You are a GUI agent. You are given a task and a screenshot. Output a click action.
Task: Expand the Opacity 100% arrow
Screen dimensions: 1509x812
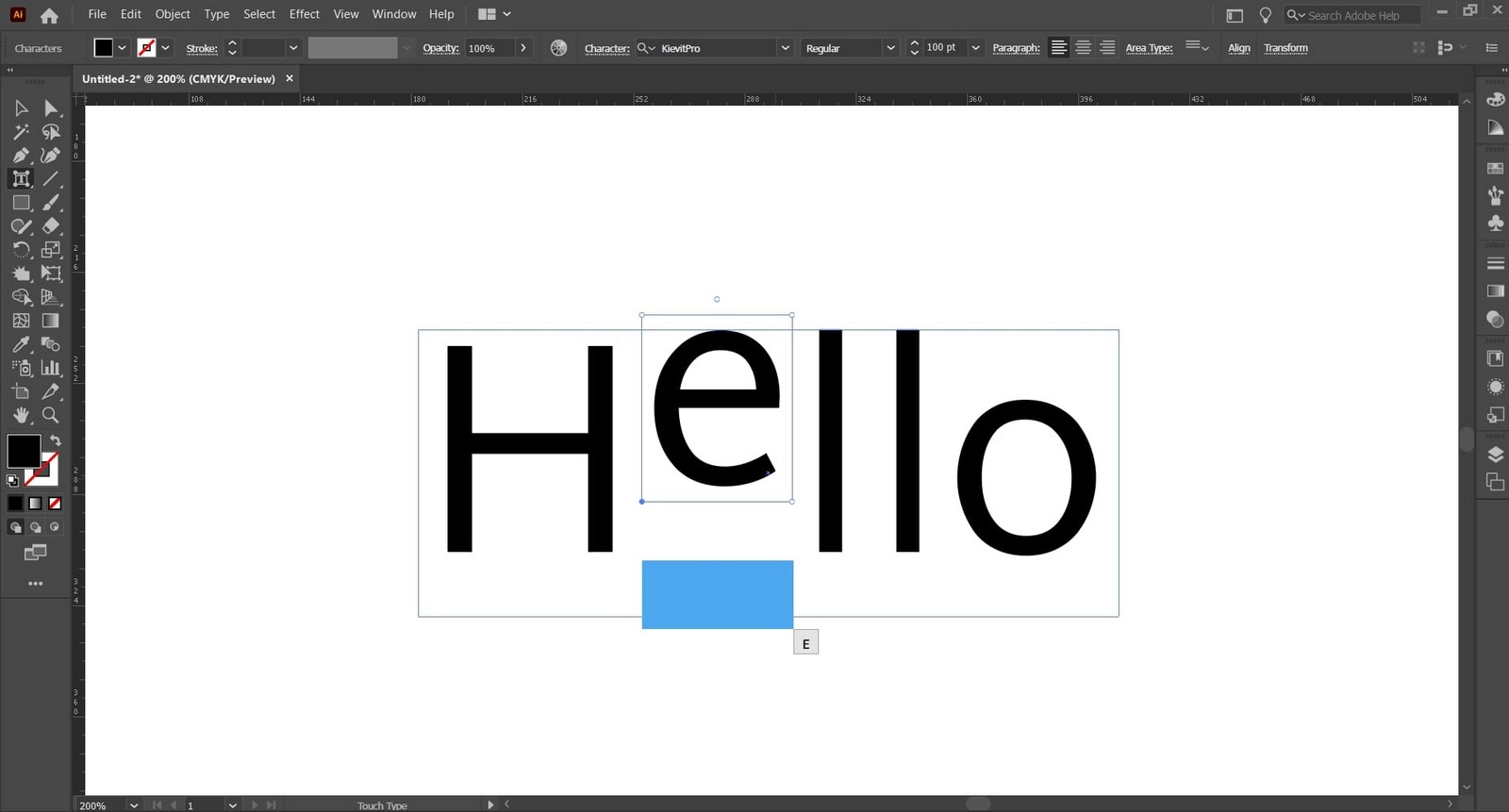(523, 48)
